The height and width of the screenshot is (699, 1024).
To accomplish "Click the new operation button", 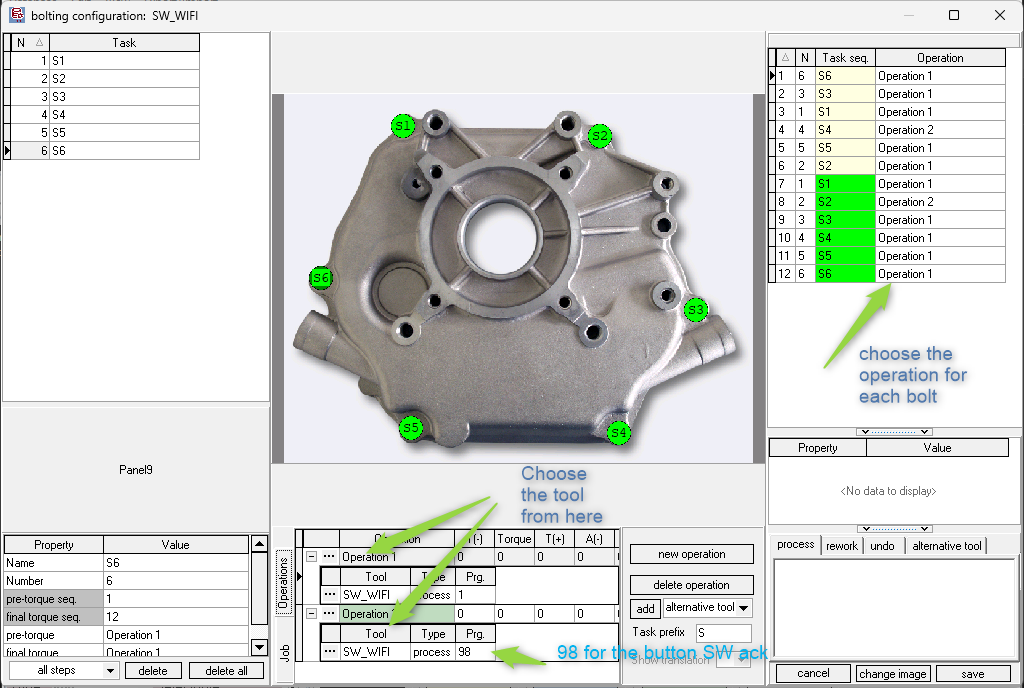I will [692, 554].
